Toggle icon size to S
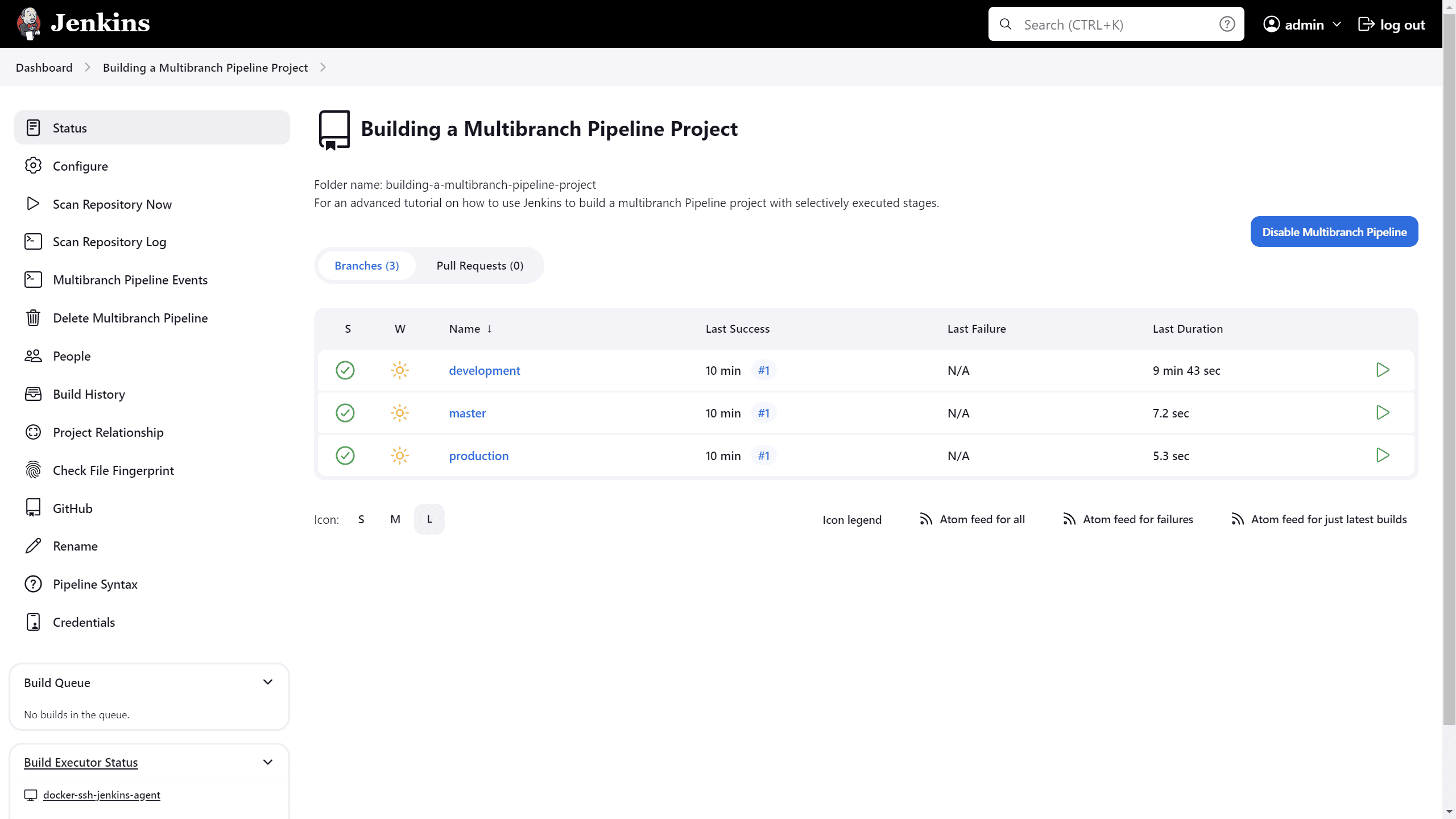1456x819 pixels. pyautogui.click(x=361, y=519)
